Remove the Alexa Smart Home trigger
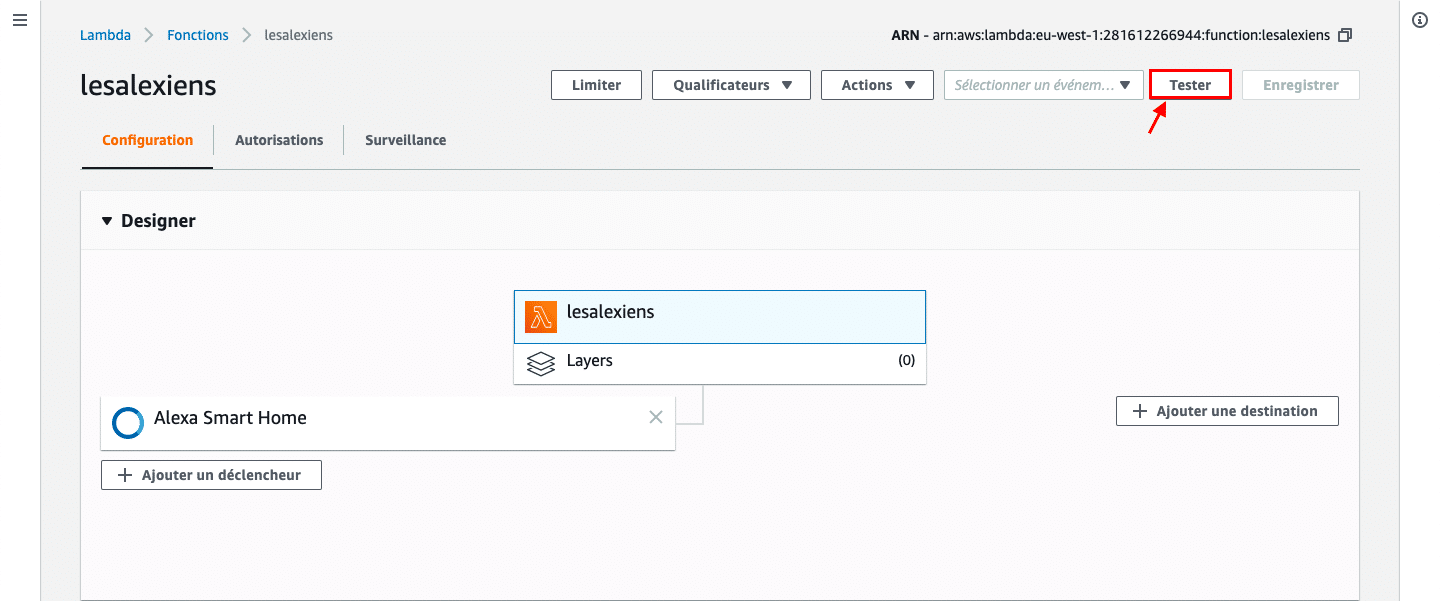Screen dimensions: 1440x601 [656, 417]
